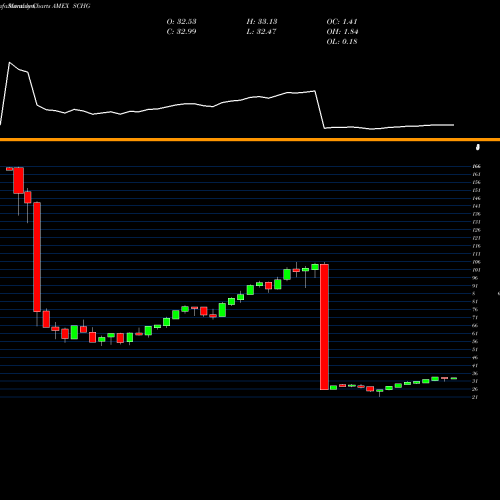Select the OL: 0.18 reading
Image resolution: width=500 pixels, height=500 pixels.
tap(342, 42)
